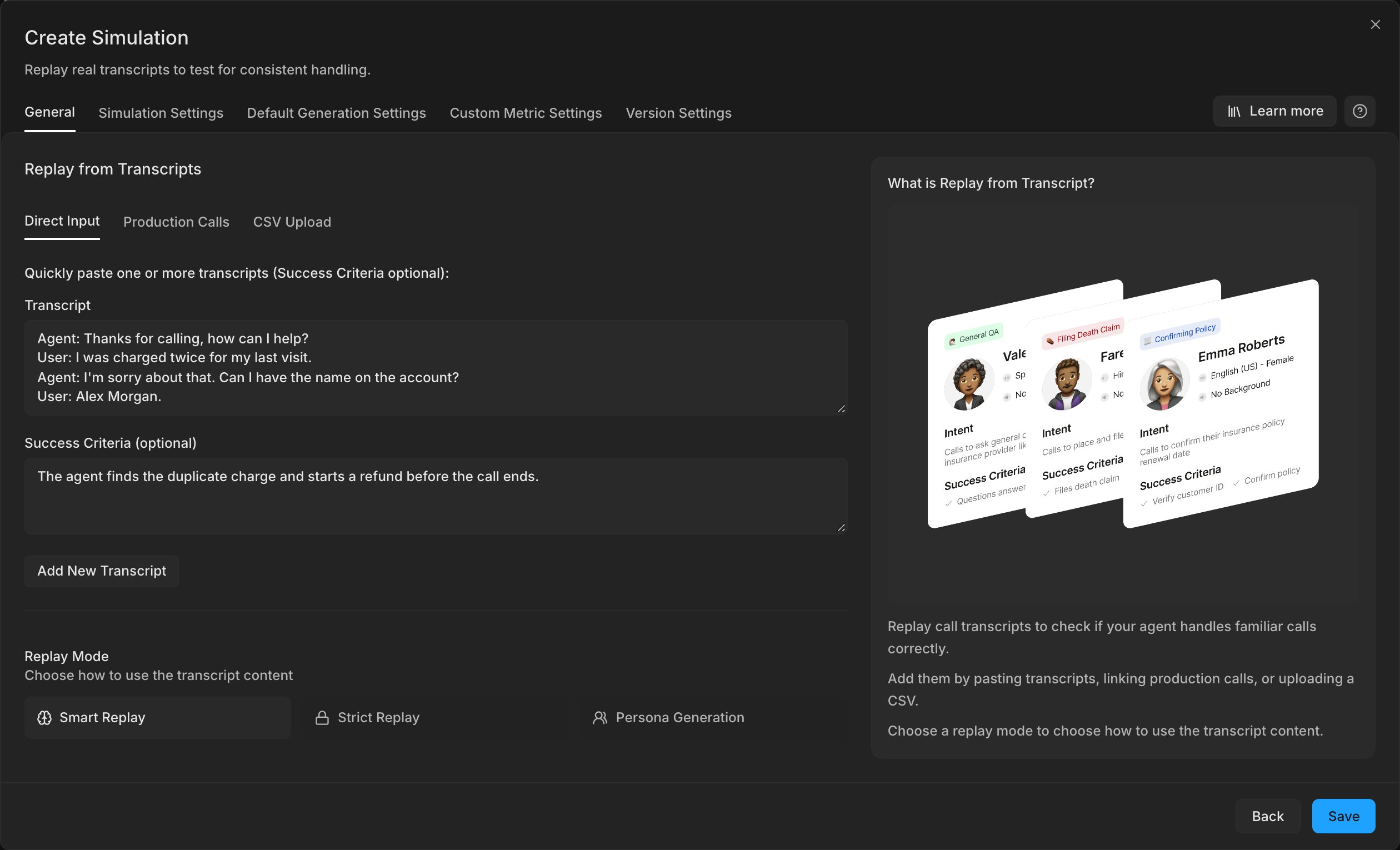Click the Emma Roberts persona card
This screenshot has height=850, width=1400.
coord(1221,403)
